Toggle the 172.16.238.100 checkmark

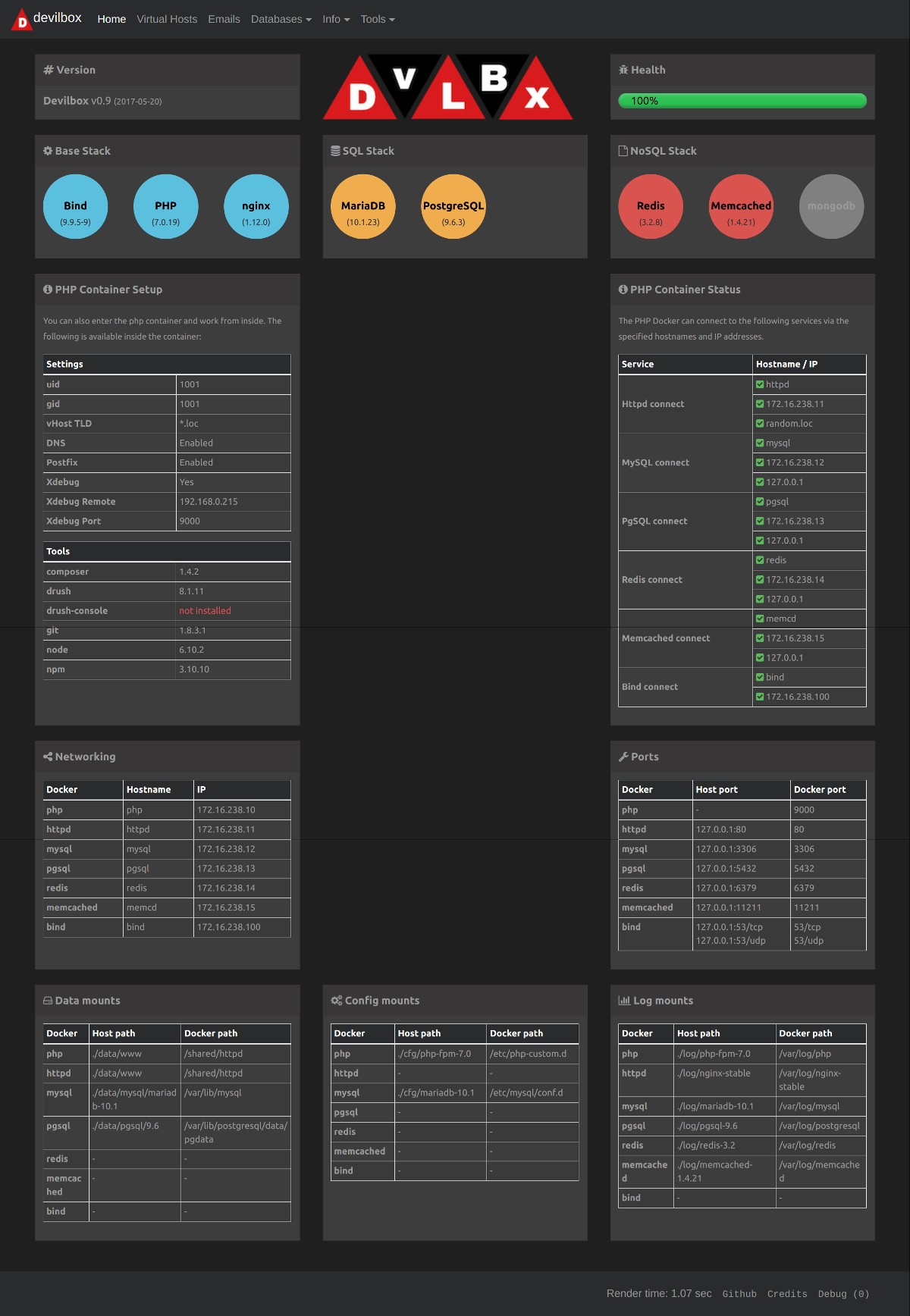tap(760, 697)
